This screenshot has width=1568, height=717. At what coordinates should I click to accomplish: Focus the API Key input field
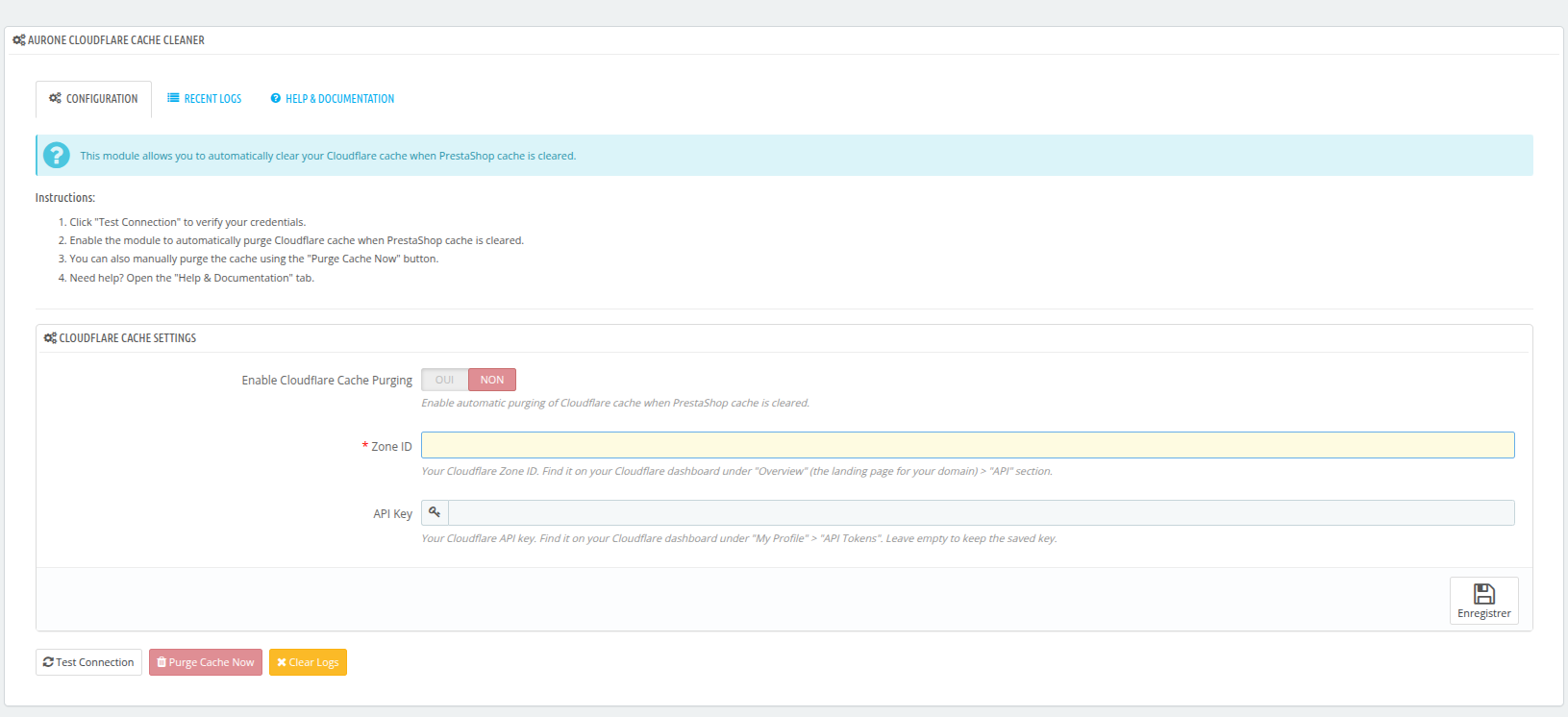pyautogui.click(x=981, y=512)
